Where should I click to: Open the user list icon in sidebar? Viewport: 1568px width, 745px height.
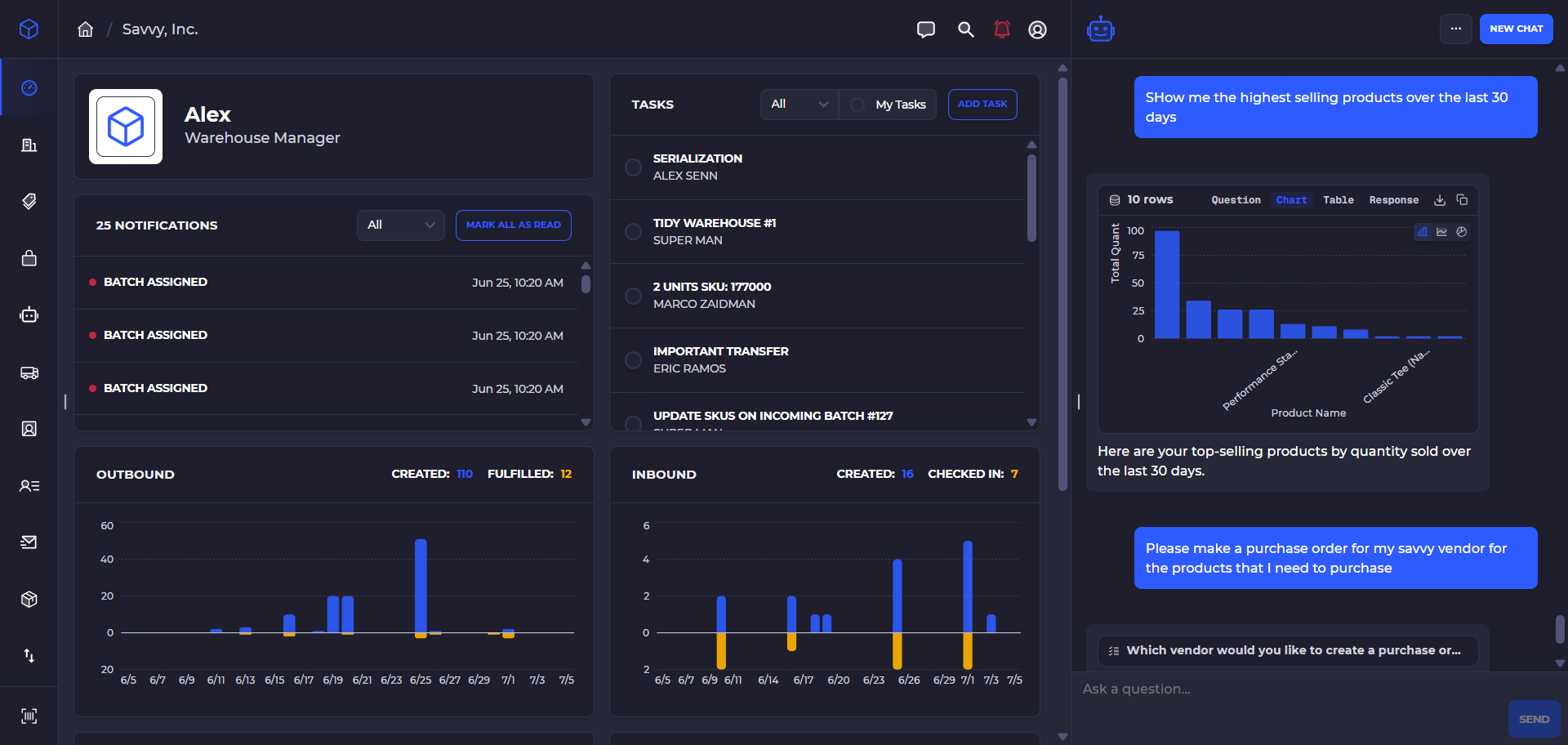[x=29, y=485]
